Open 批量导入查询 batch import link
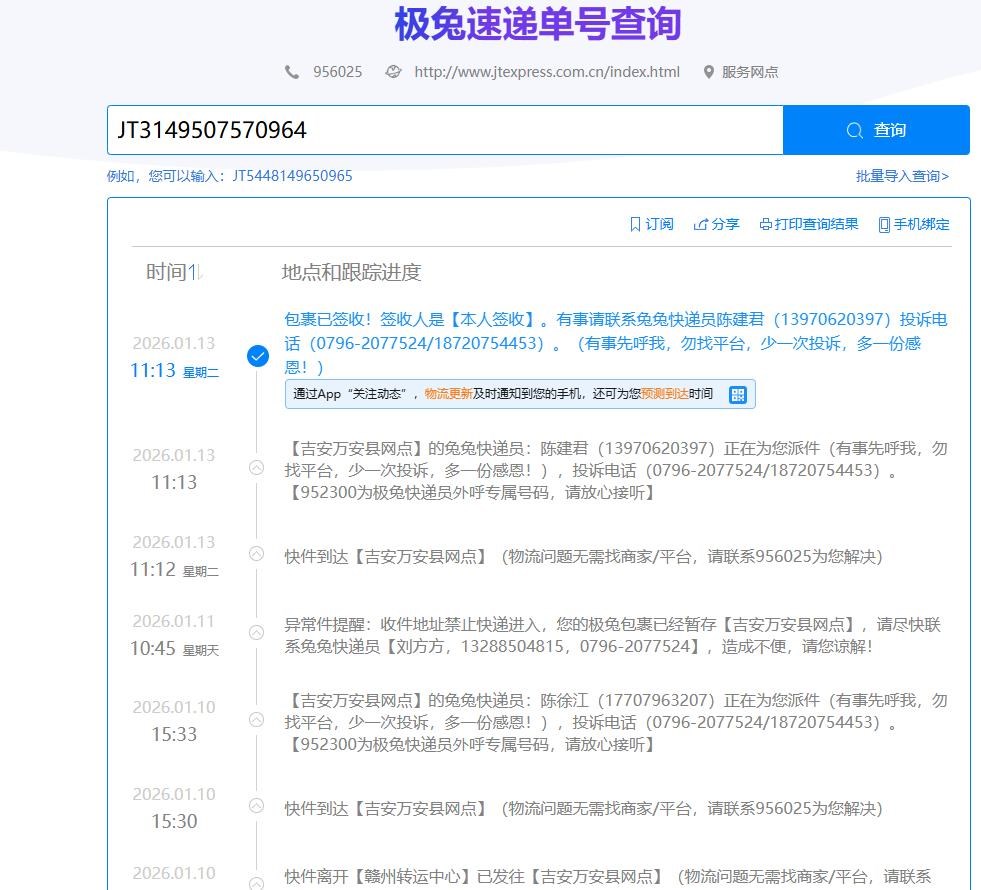The height and width of the screenshot is (890, 981). [902, 176]
